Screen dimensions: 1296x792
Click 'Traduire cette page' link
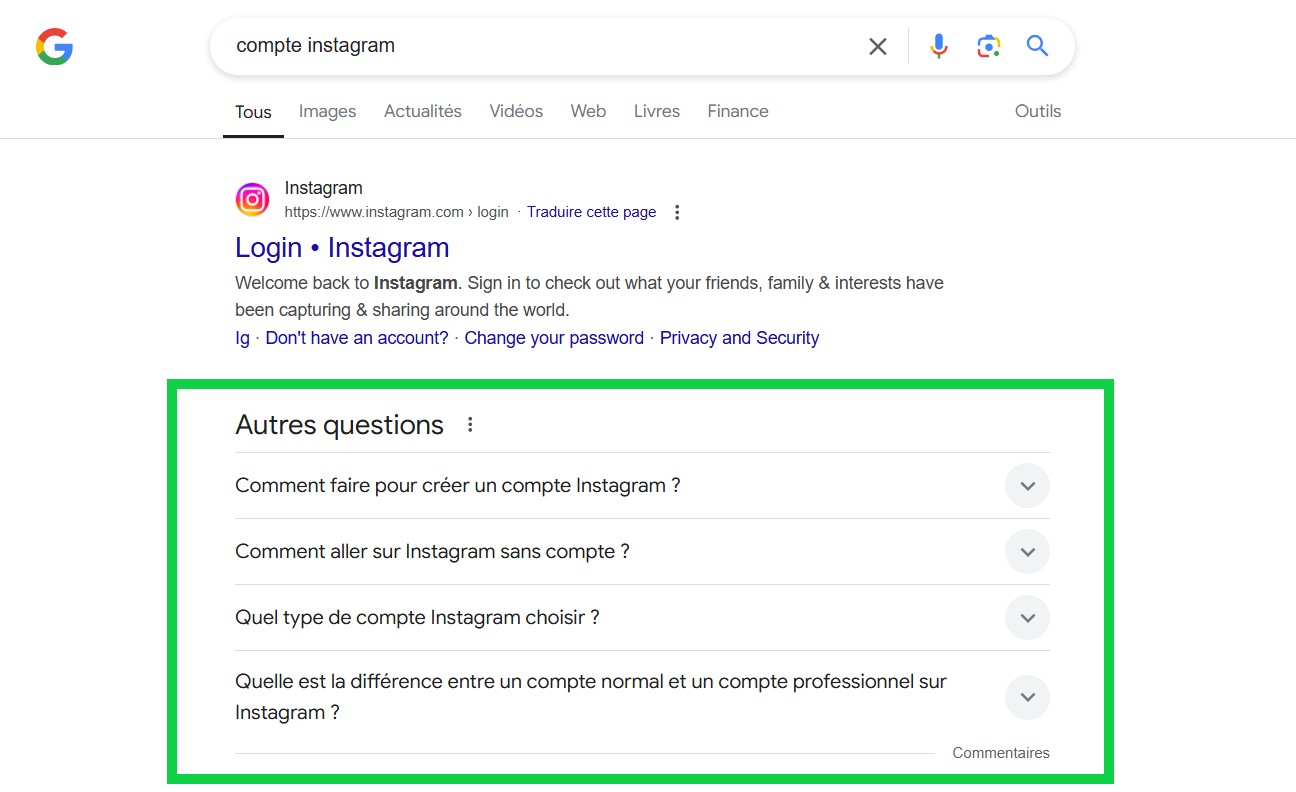click(592, 212)
